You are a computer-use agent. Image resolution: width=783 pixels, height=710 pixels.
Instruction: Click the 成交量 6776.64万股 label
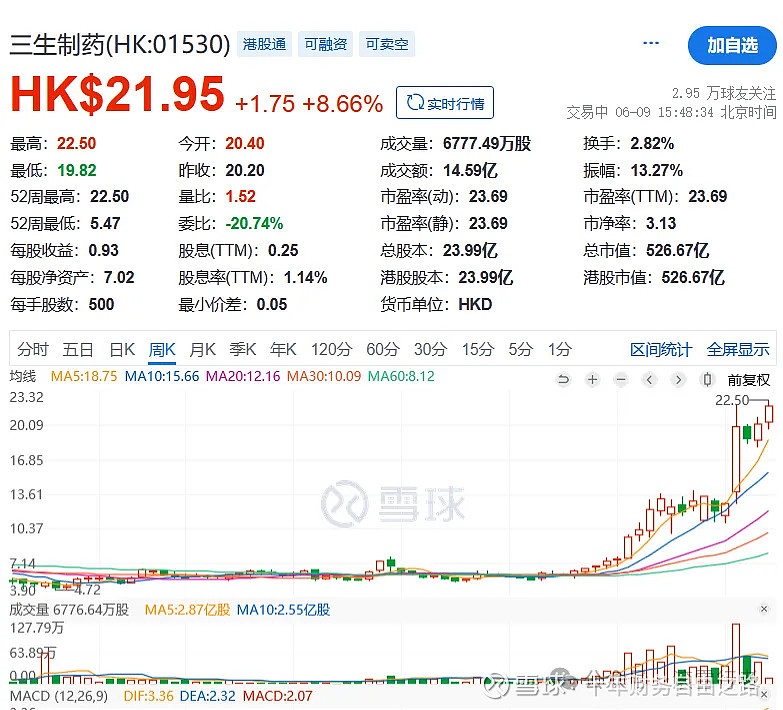(x=69, y=610)
